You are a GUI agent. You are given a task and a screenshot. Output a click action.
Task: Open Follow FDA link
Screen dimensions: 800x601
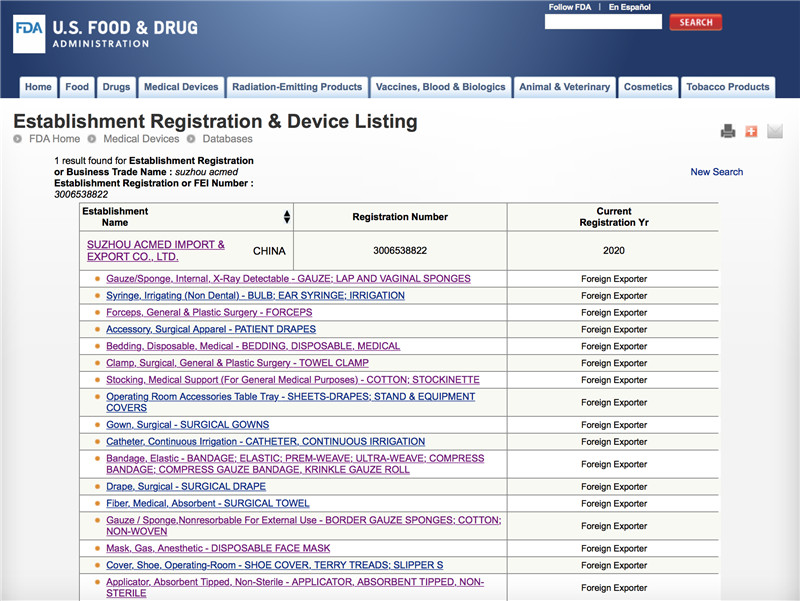tap(569, 7)
